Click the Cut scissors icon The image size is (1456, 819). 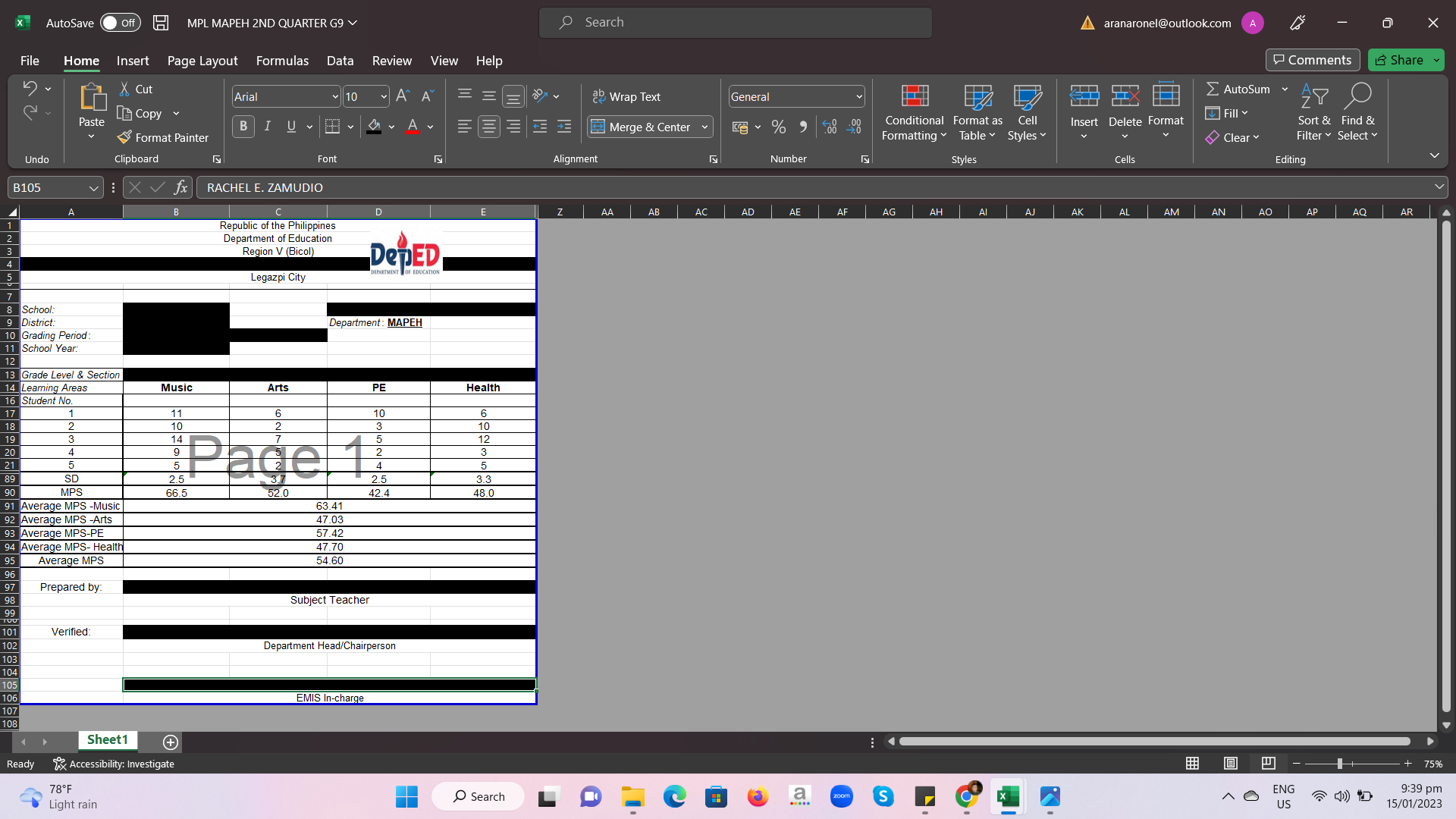pos(124,89)
